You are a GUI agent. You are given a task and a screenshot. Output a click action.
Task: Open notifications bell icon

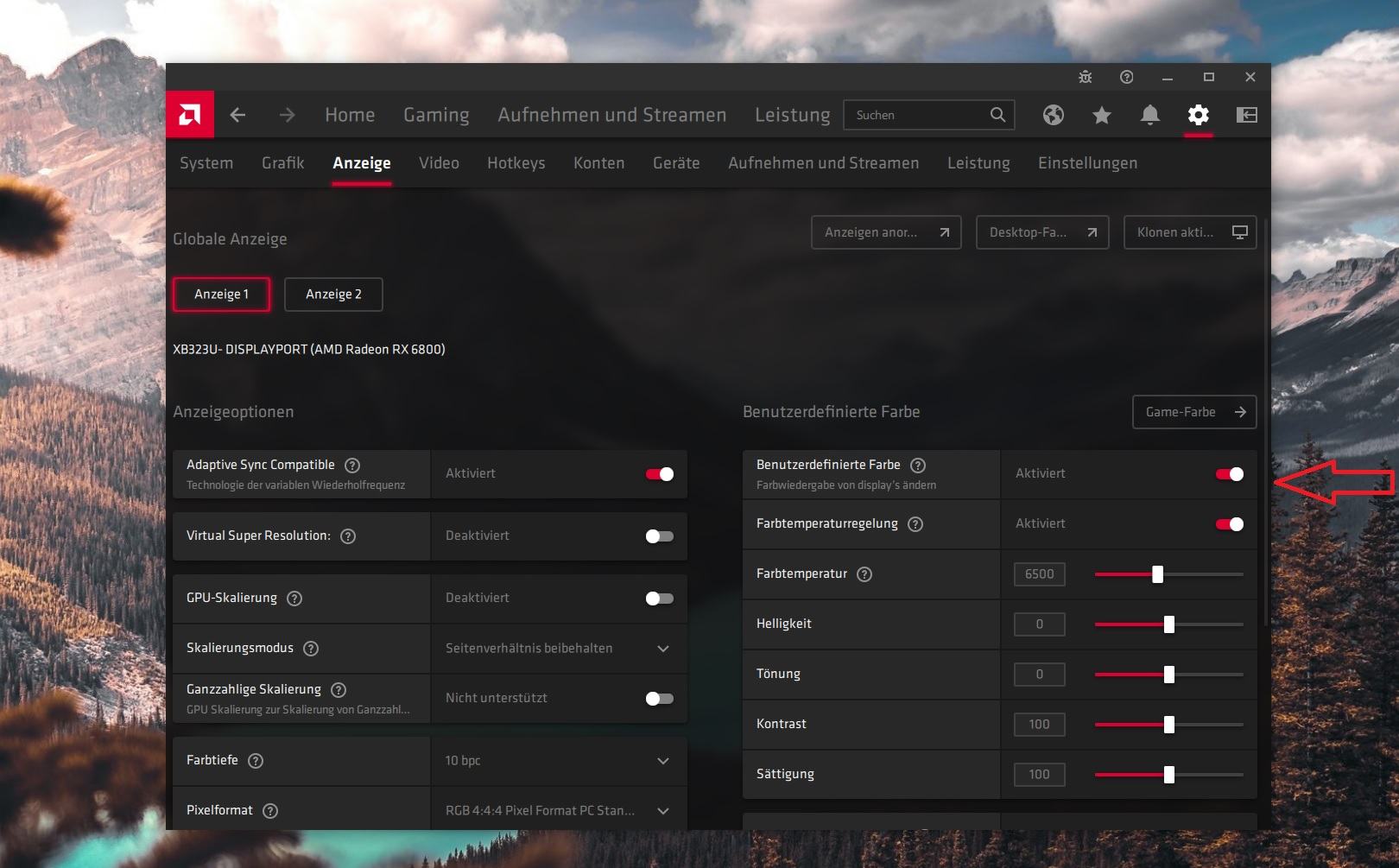[1150, 115]
